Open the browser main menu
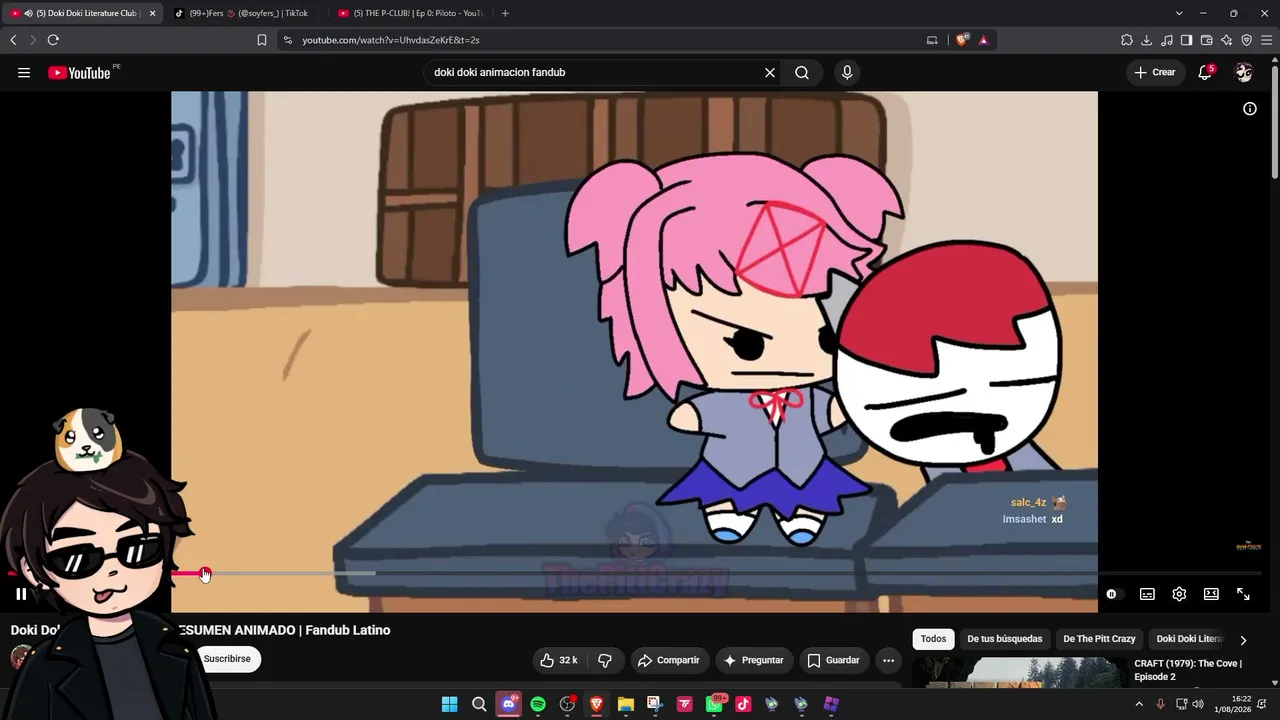 [1267, 40]
